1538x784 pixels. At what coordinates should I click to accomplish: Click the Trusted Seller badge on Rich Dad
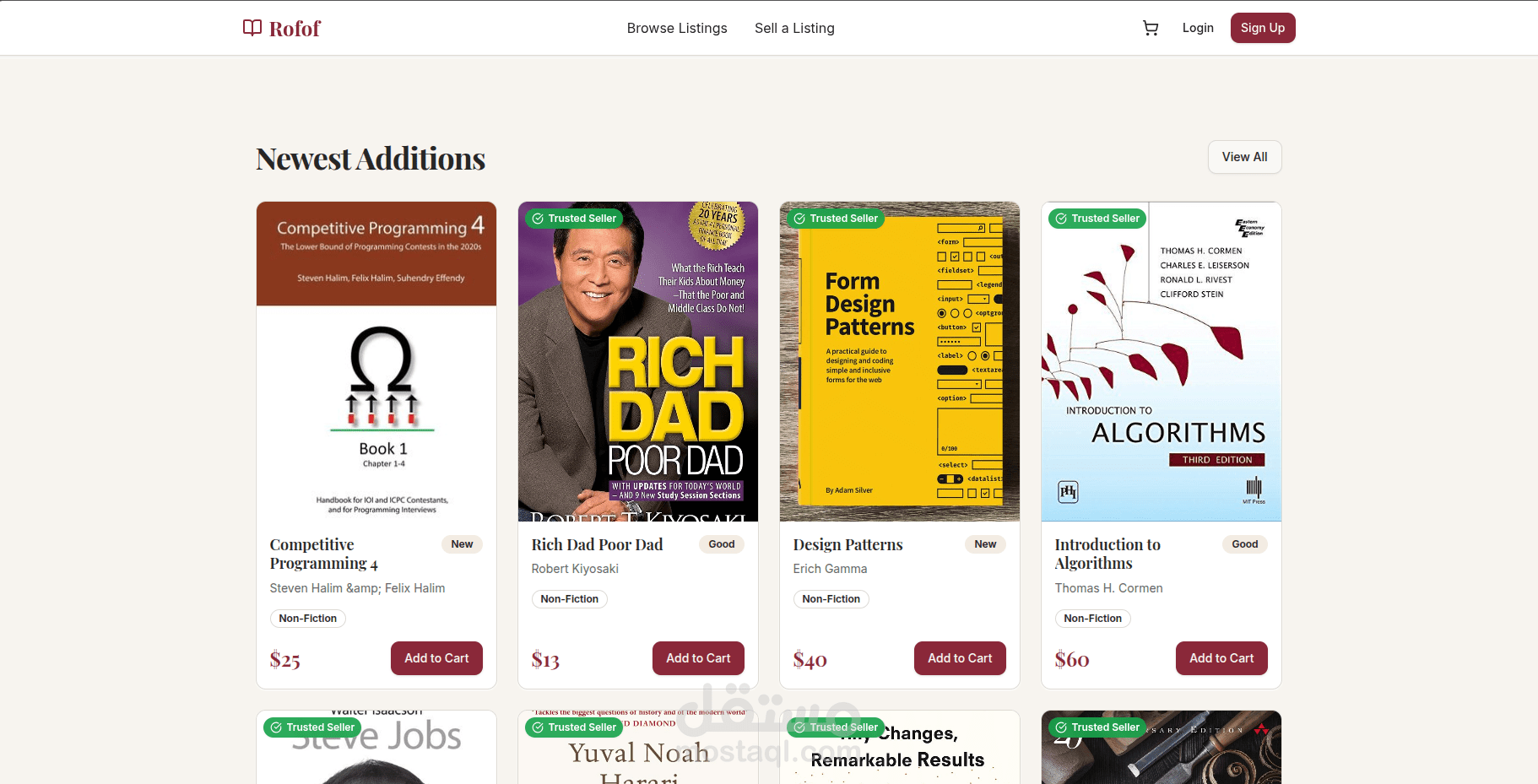(x=574, y=219)
